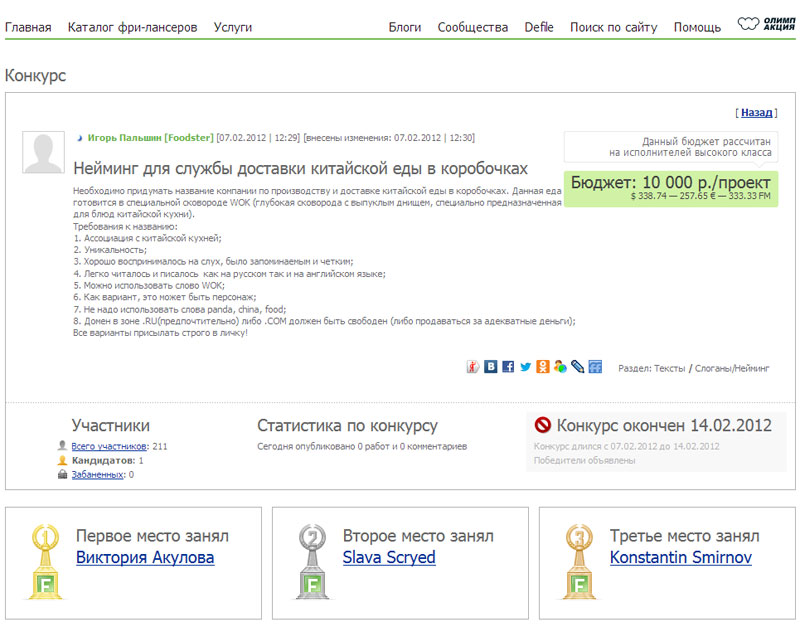Open the Блоги section
This screenshot has width=800, height=627.
point(405,28)
